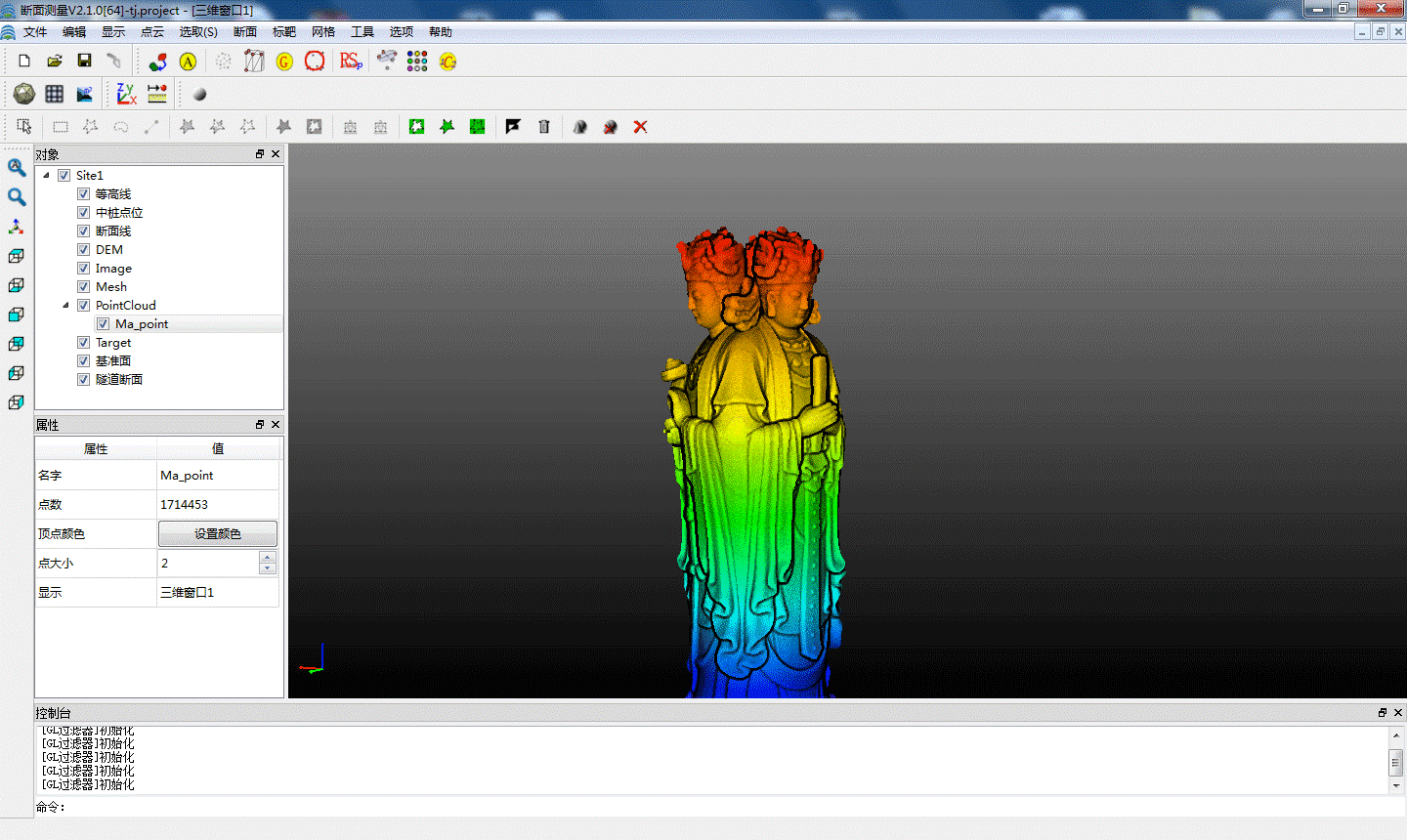Click the magnifier with letter A in sidebar
The image size is (1407, 840).
(x=17, y=167)
